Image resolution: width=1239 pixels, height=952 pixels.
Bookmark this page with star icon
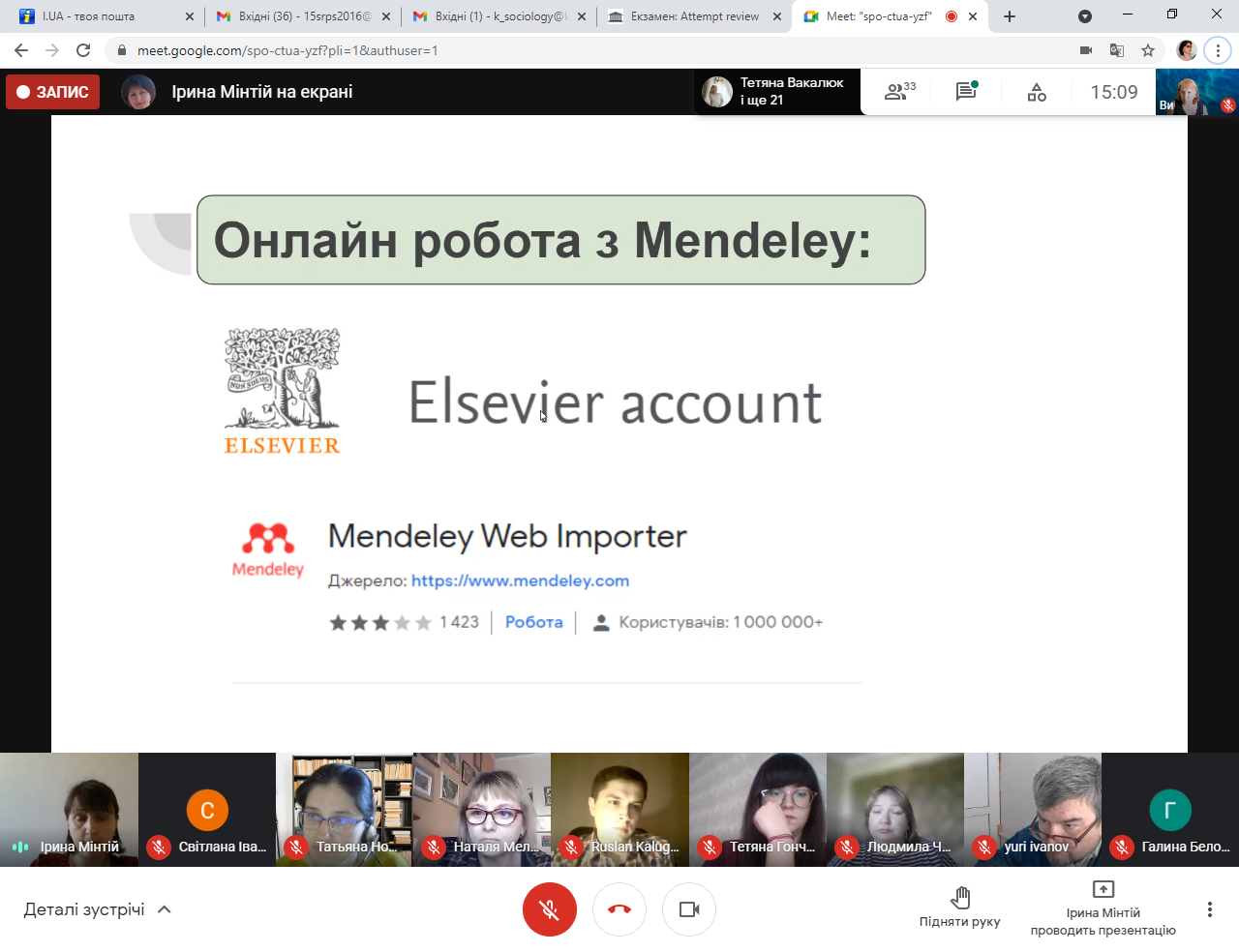point(1148,50)
